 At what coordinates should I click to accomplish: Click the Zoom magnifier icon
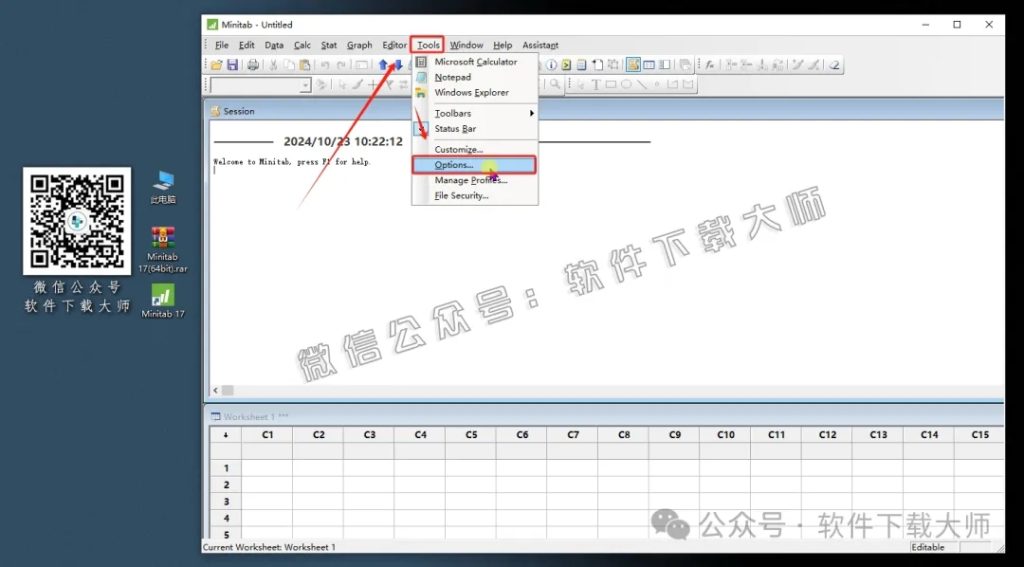555,84
